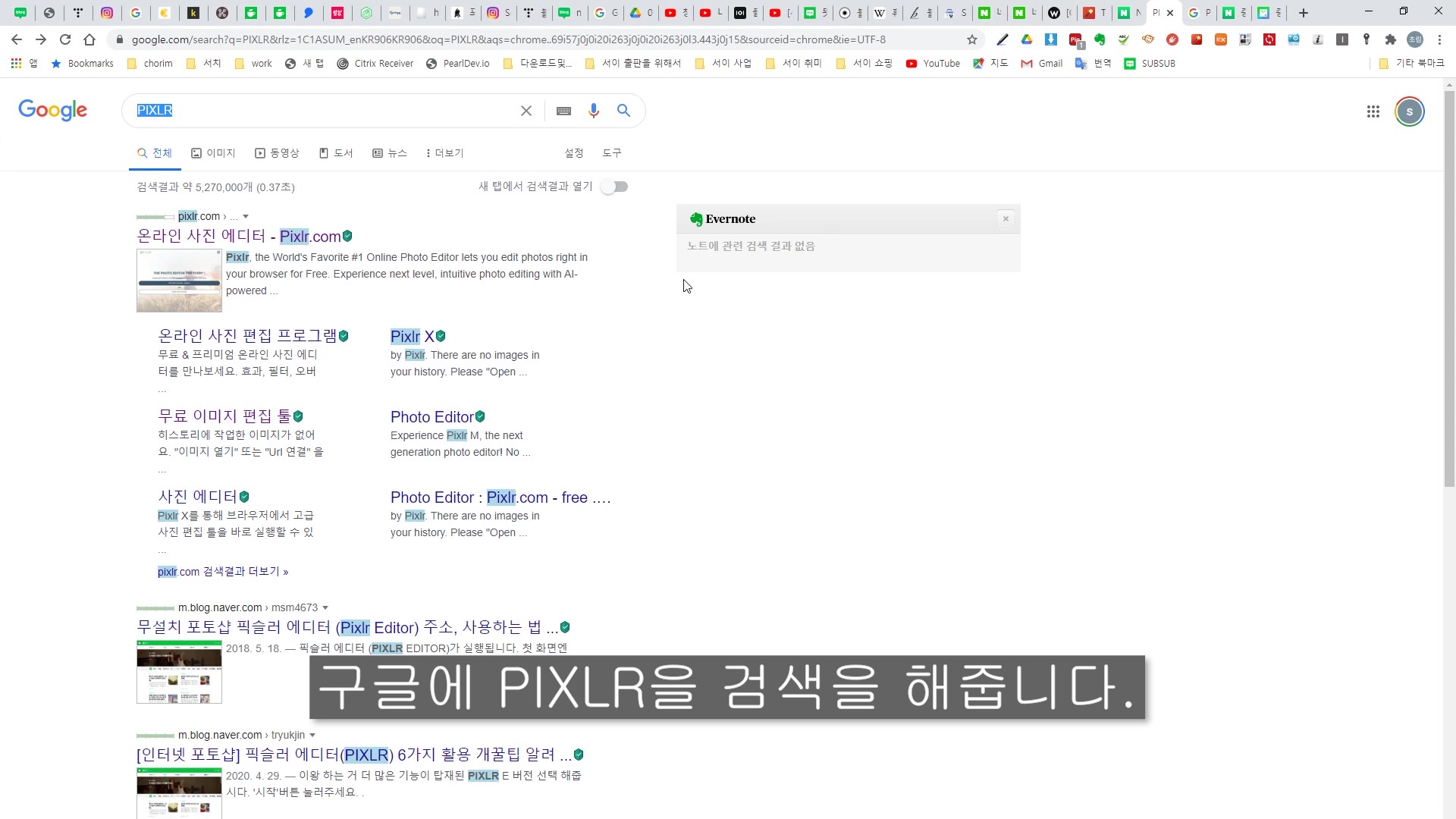Screen dimensions: 1456x819
Task: Open the Pixlr X sitelink
Action: [x=413, y=337]
